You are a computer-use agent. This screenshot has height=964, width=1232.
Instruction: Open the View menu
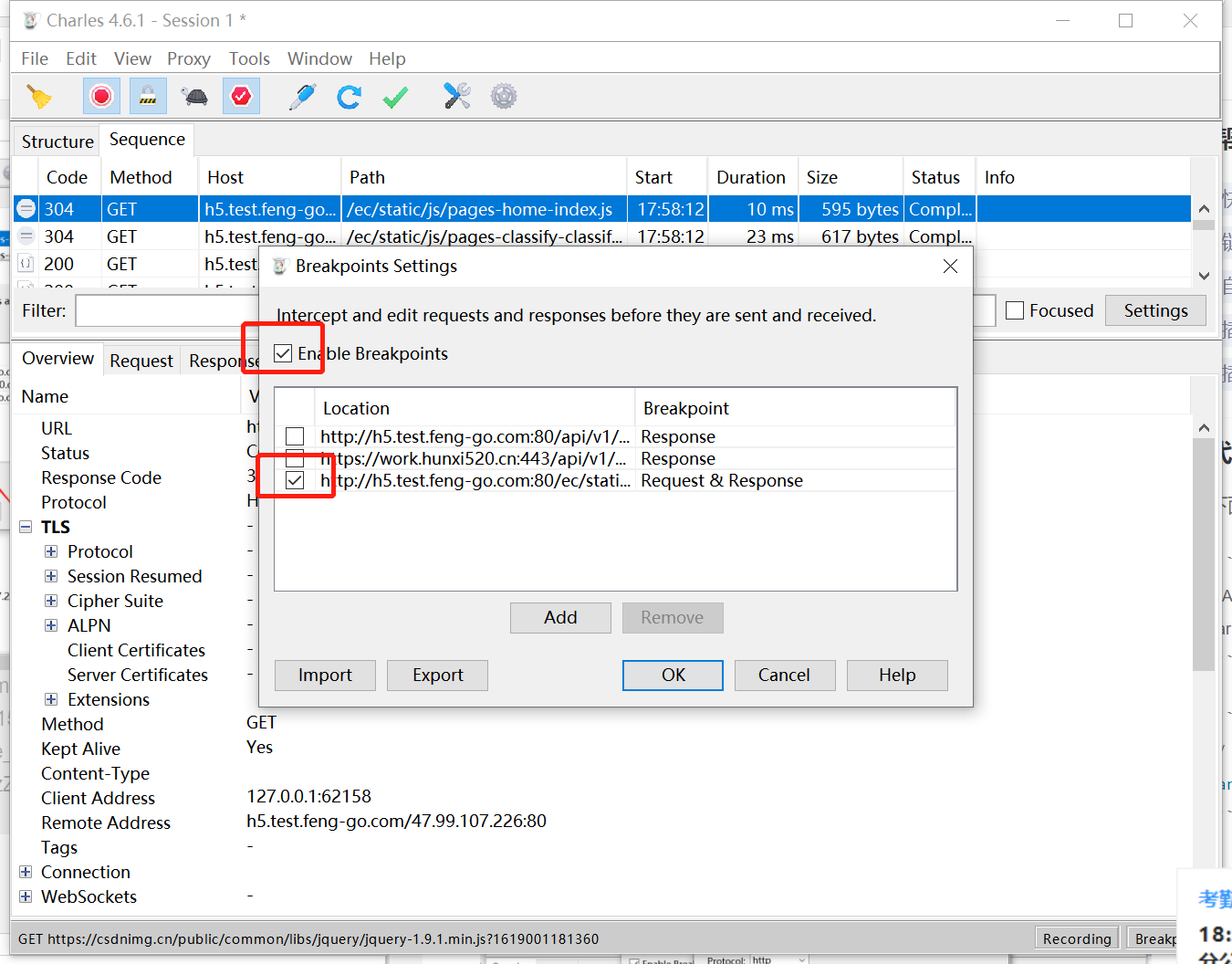coord(132,58)
